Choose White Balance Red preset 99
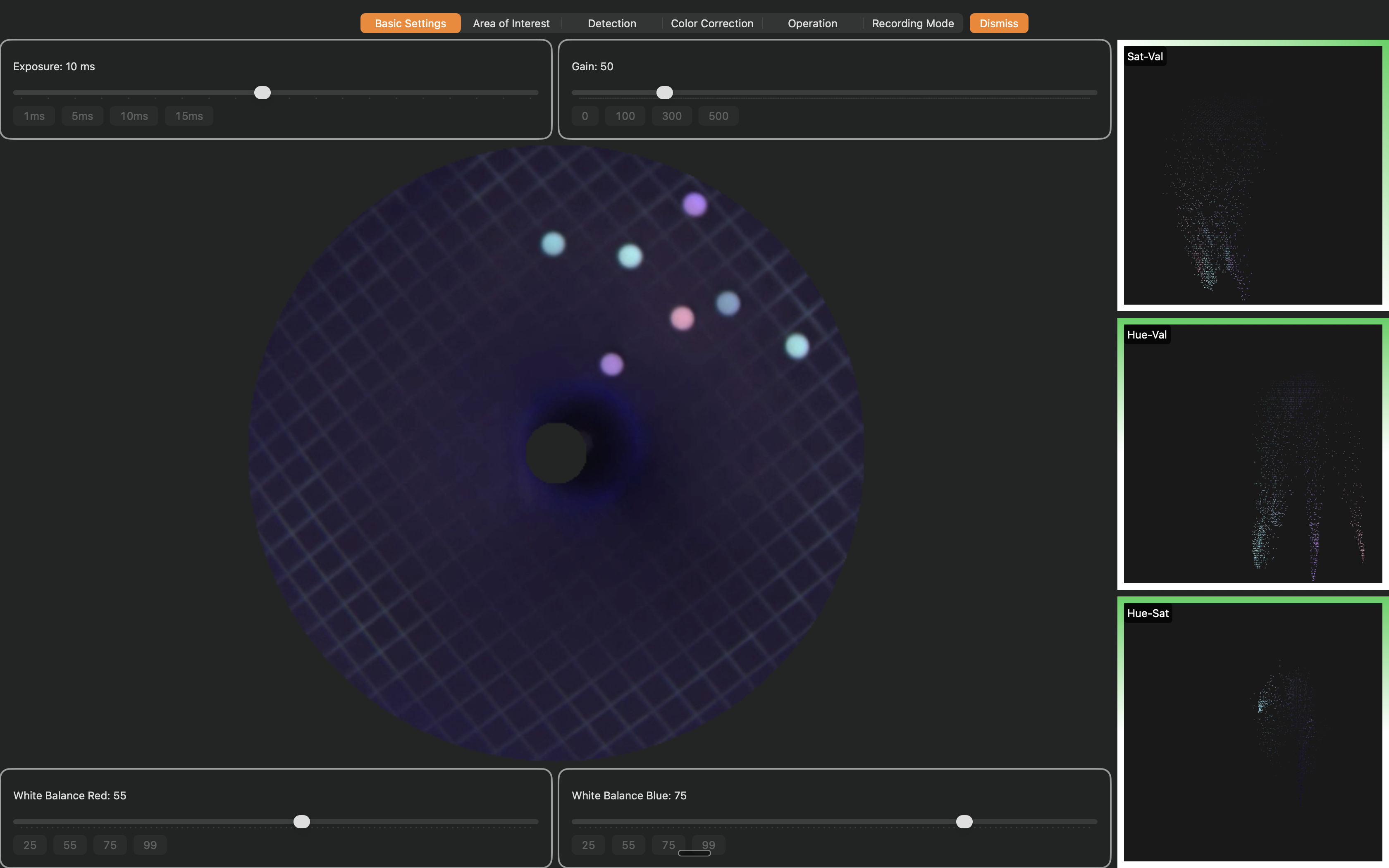1389x868 pixels. [x=150, y=845]
